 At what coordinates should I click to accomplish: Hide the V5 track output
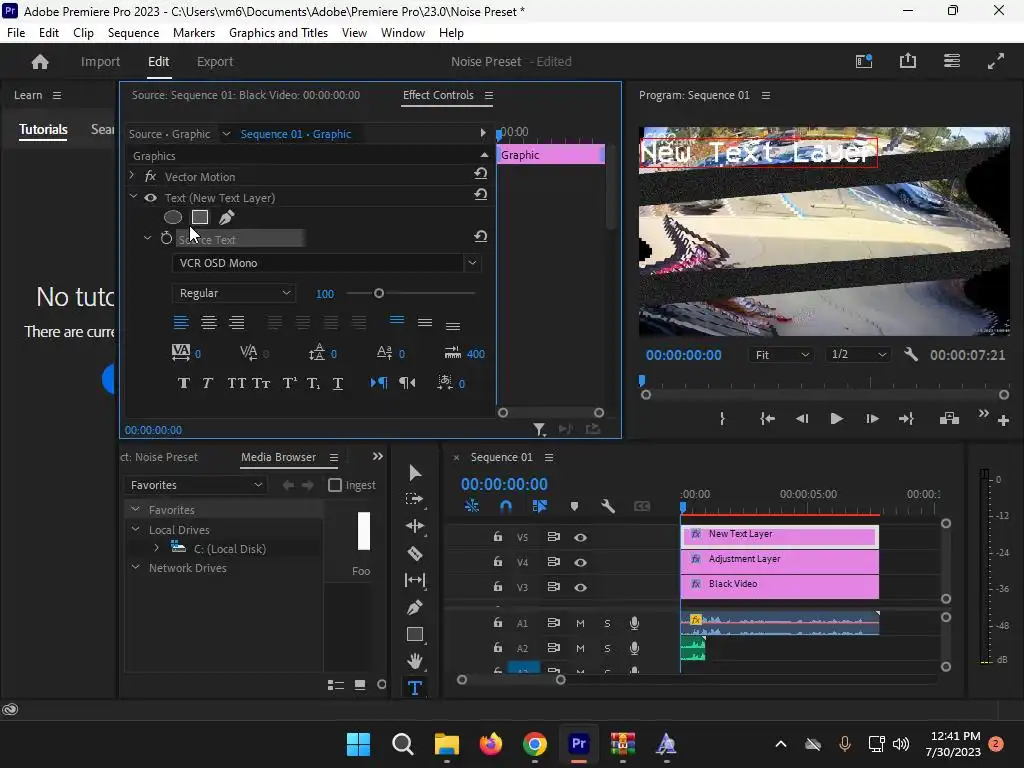coord(580,537)
